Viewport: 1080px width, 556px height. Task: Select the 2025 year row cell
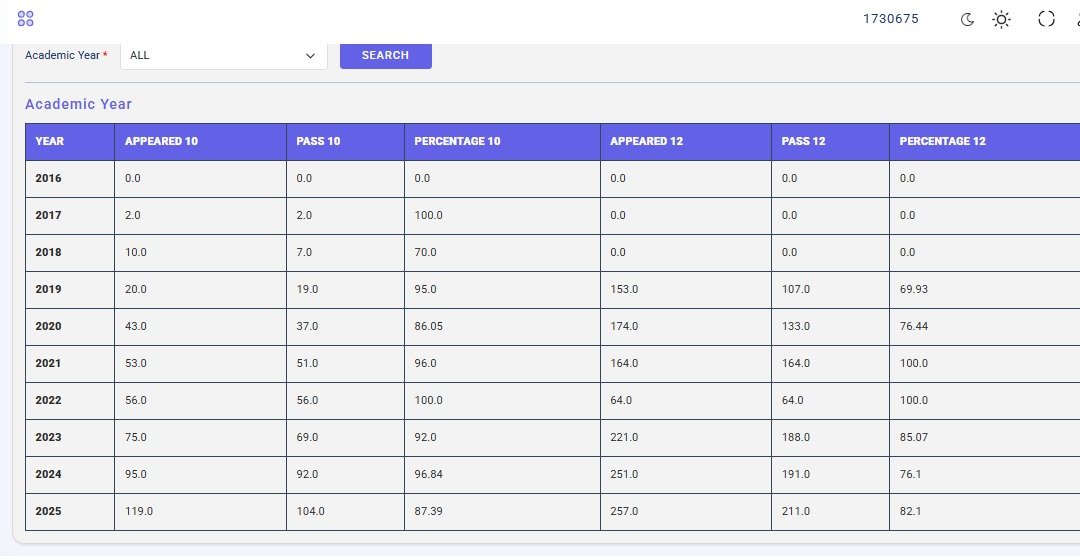pyautogui.click(x=49, y=511)
